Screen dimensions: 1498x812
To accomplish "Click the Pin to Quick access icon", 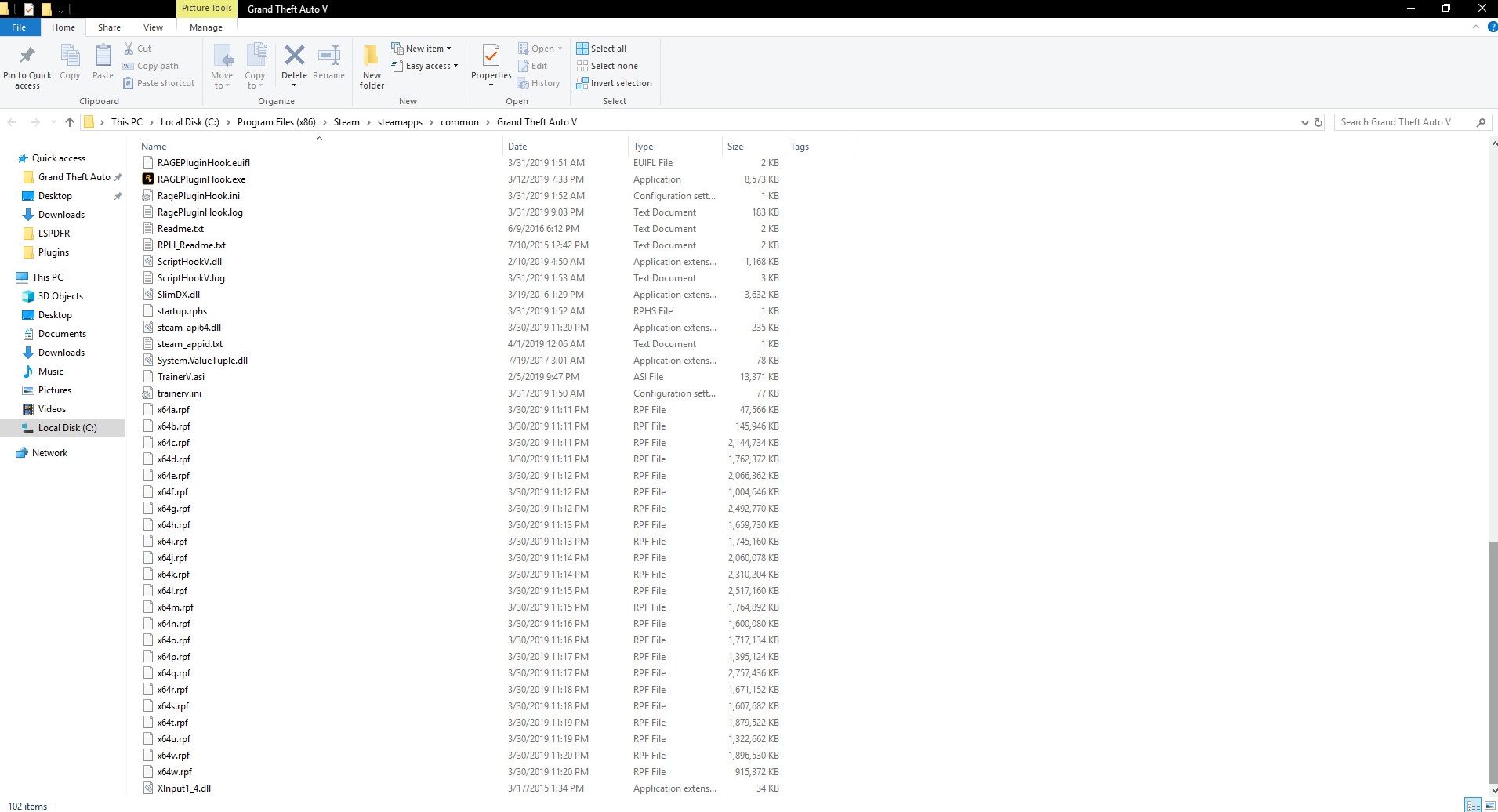I will coord(27,56).
